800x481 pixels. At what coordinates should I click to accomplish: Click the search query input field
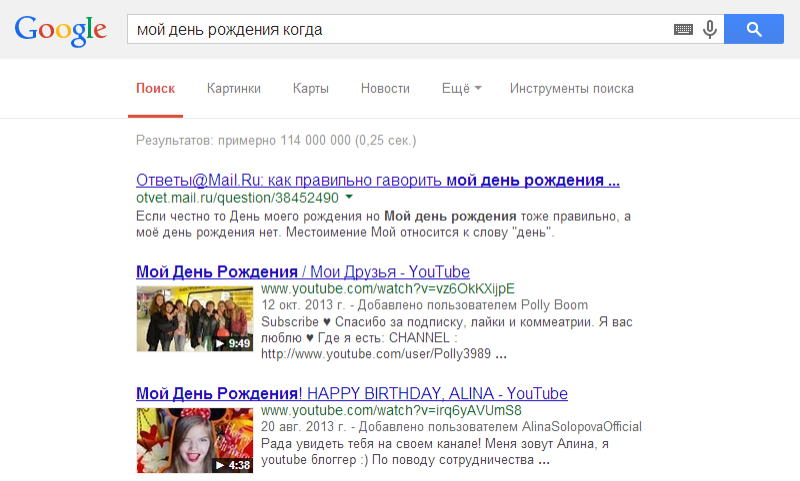click(400, 30)
